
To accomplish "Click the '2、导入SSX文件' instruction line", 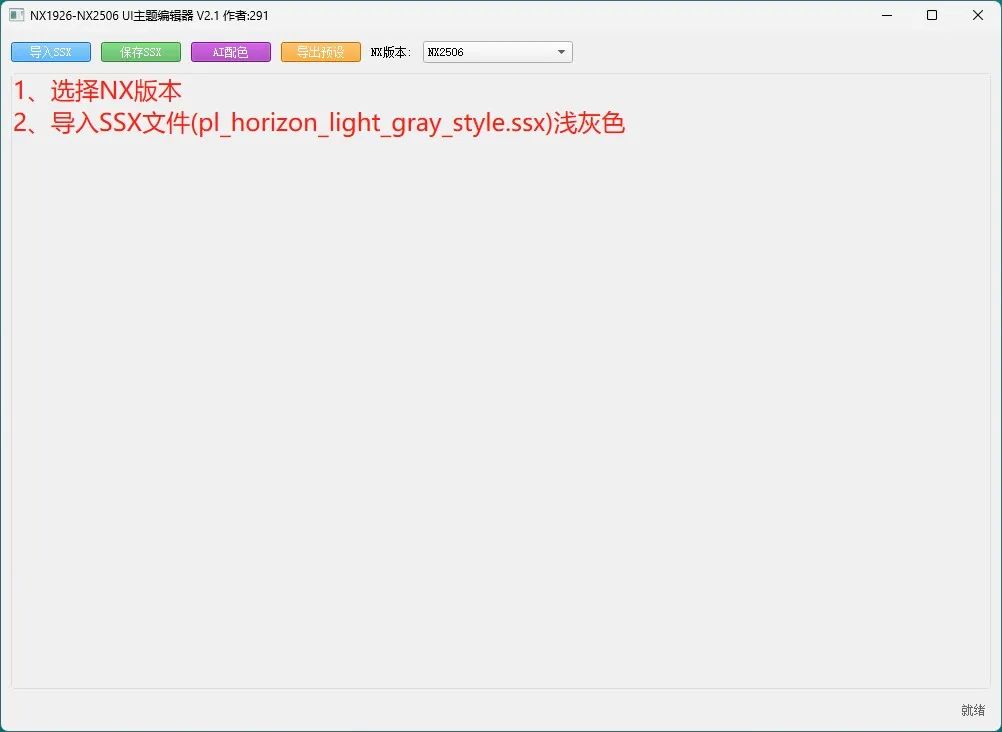I will pos(319,123).
